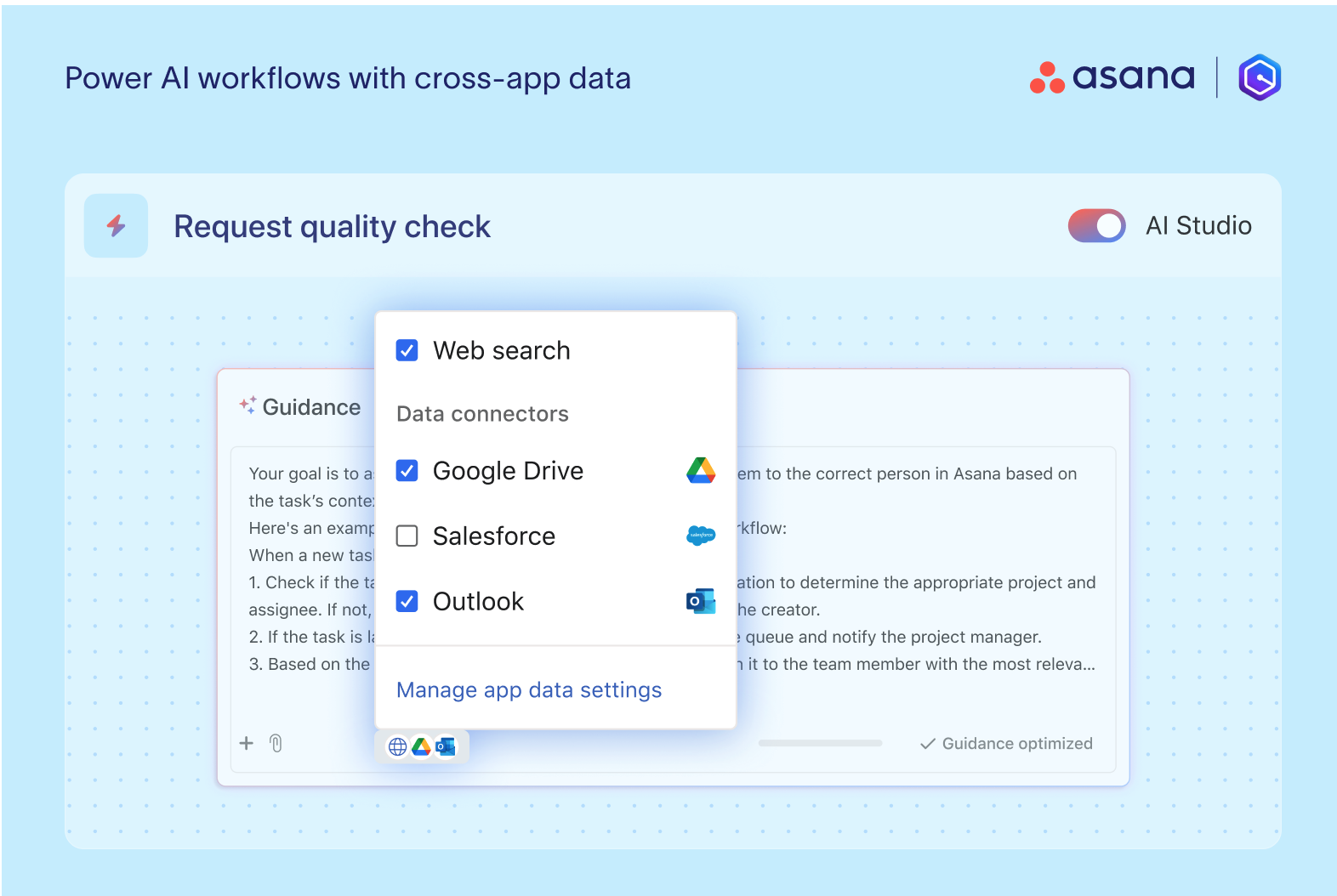Viewport: 1337px width, 896px height.
Task: Select the Salesforce label
Action: point(494,536)
